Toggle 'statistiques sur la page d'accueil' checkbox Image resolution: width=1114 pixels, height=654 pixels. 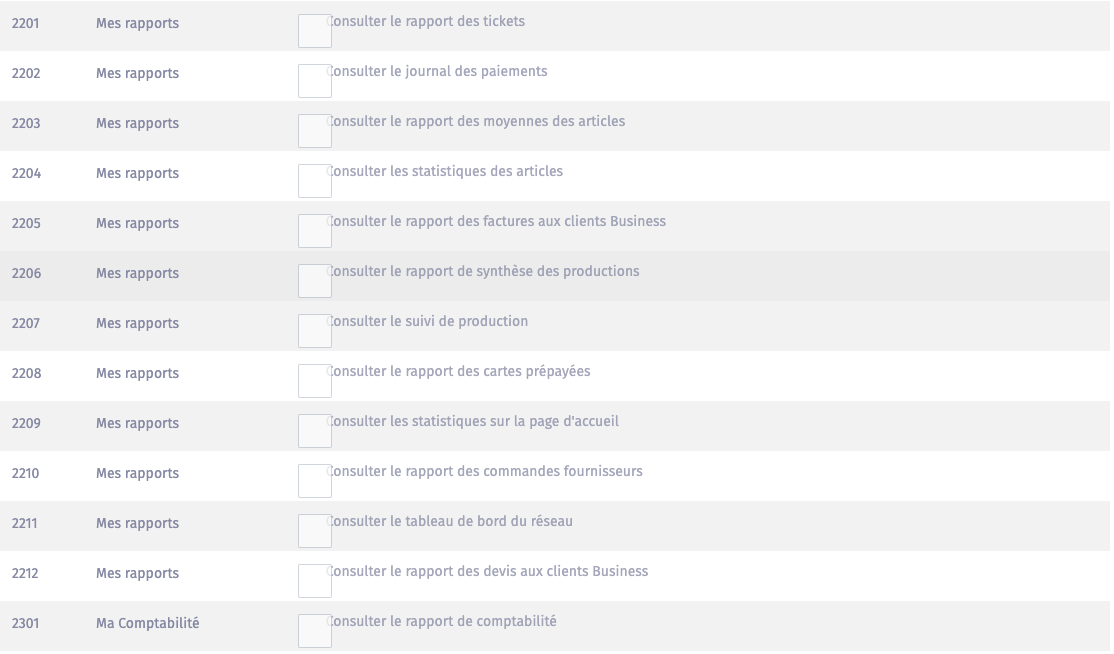pyautogui.click(x=315, y=431)
